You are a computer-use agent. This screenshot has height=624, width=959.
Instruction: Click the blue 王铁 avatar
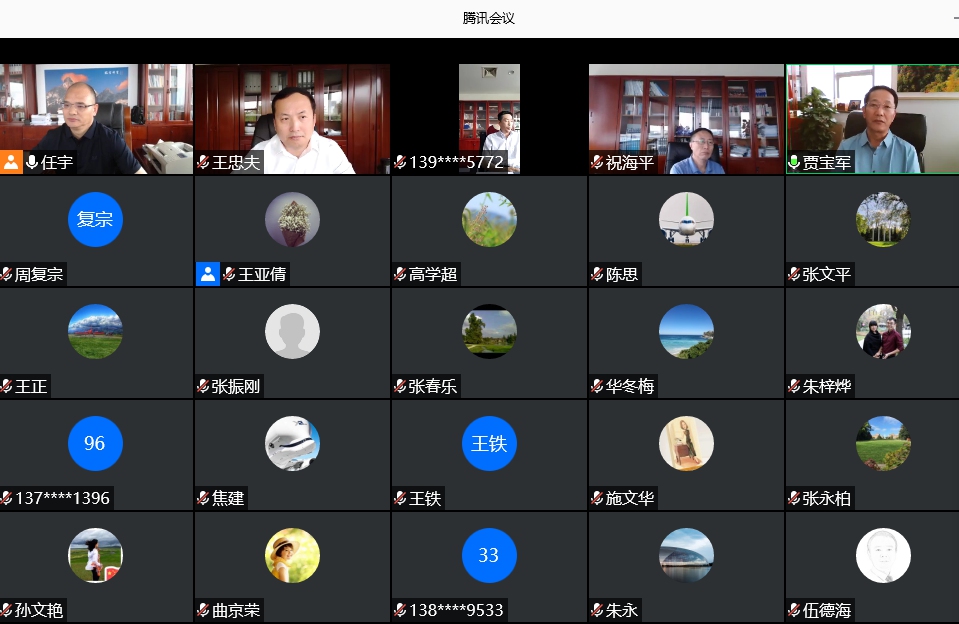point(489,443)
